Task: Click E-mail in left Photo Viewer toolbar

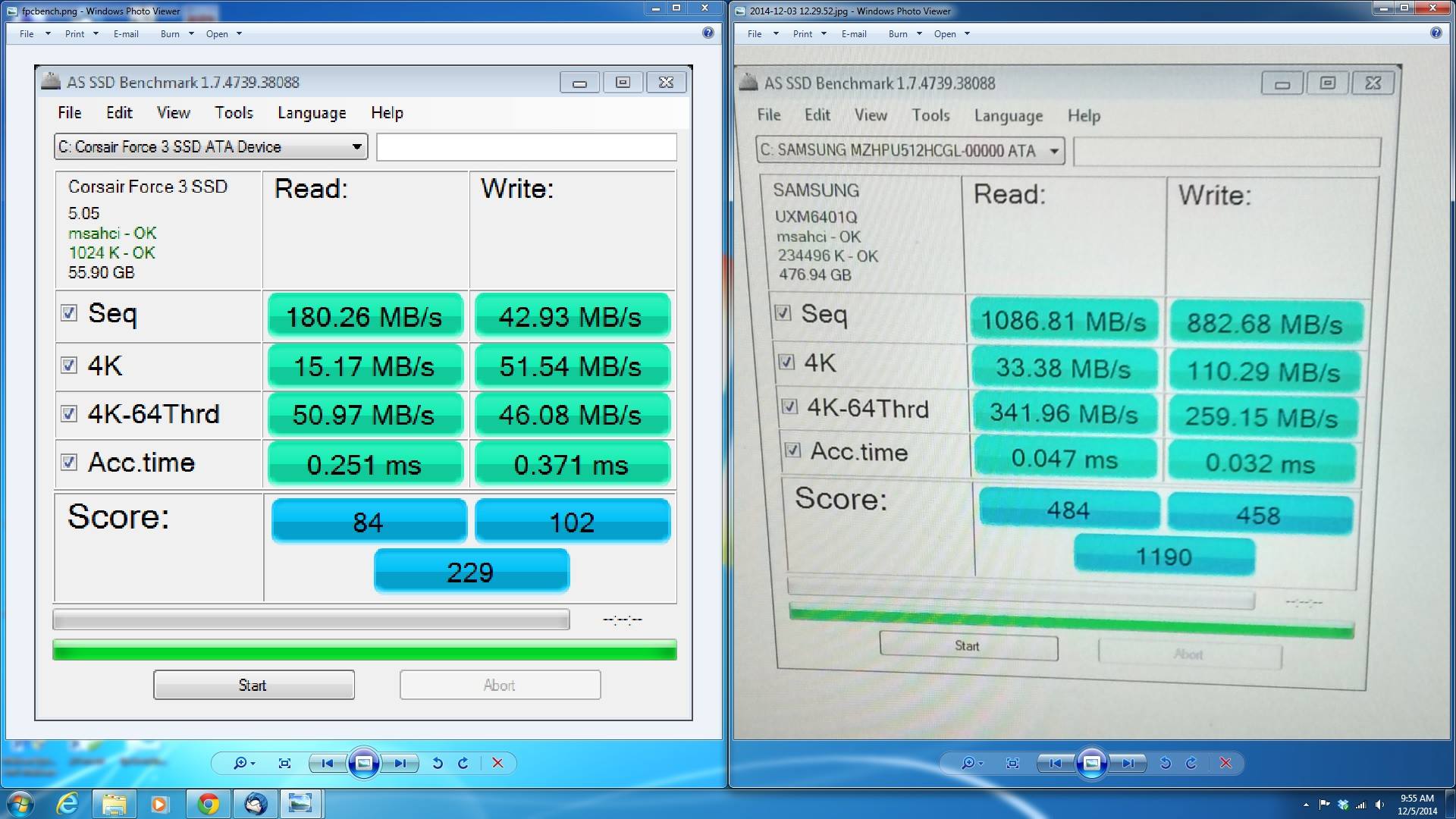Action: click(x=126, y=34)
